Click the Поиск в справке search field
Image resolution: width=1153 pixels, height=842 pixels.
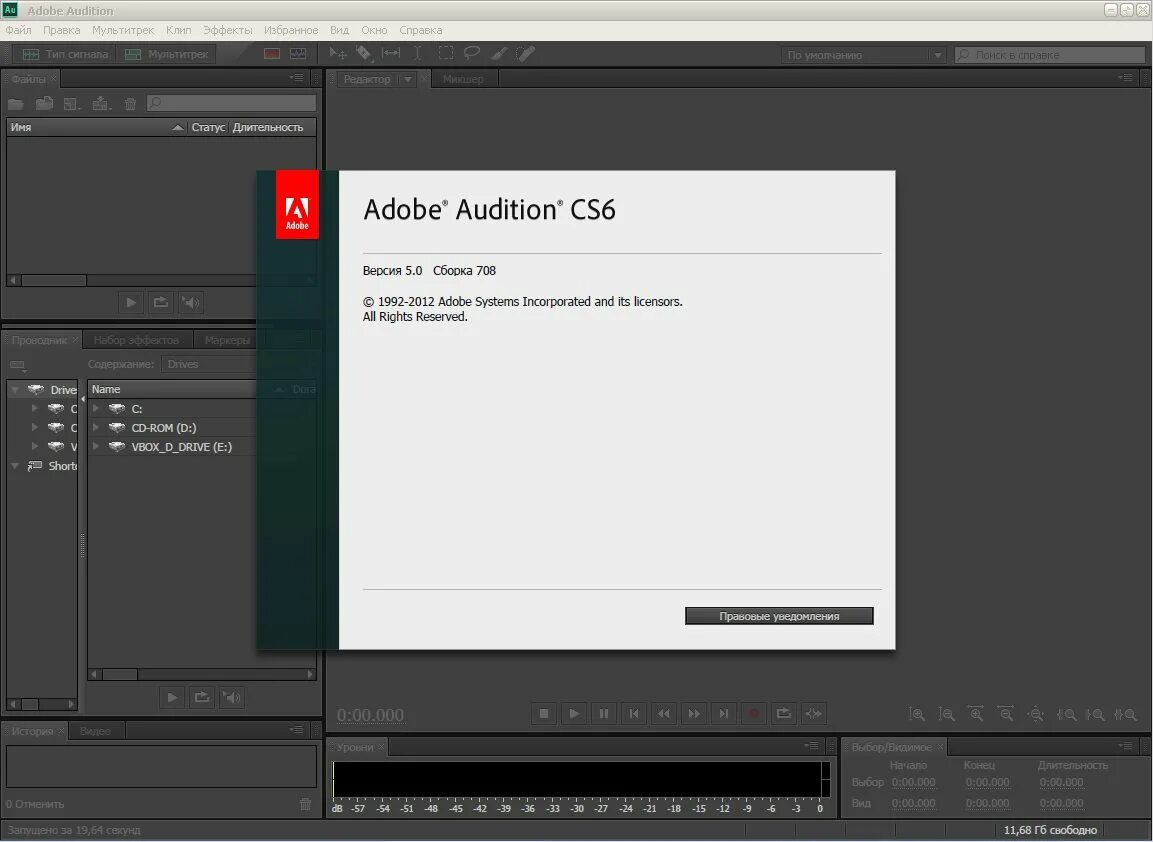pos(1050,55)
